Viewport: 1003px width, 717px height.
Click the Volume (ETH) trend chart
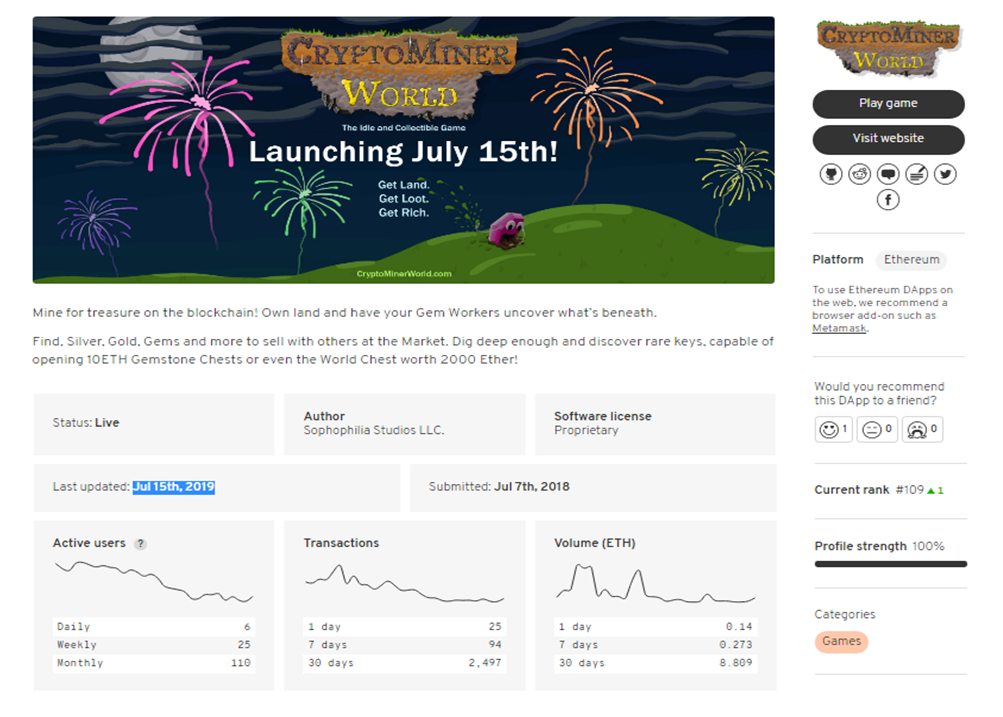[656, 584]
